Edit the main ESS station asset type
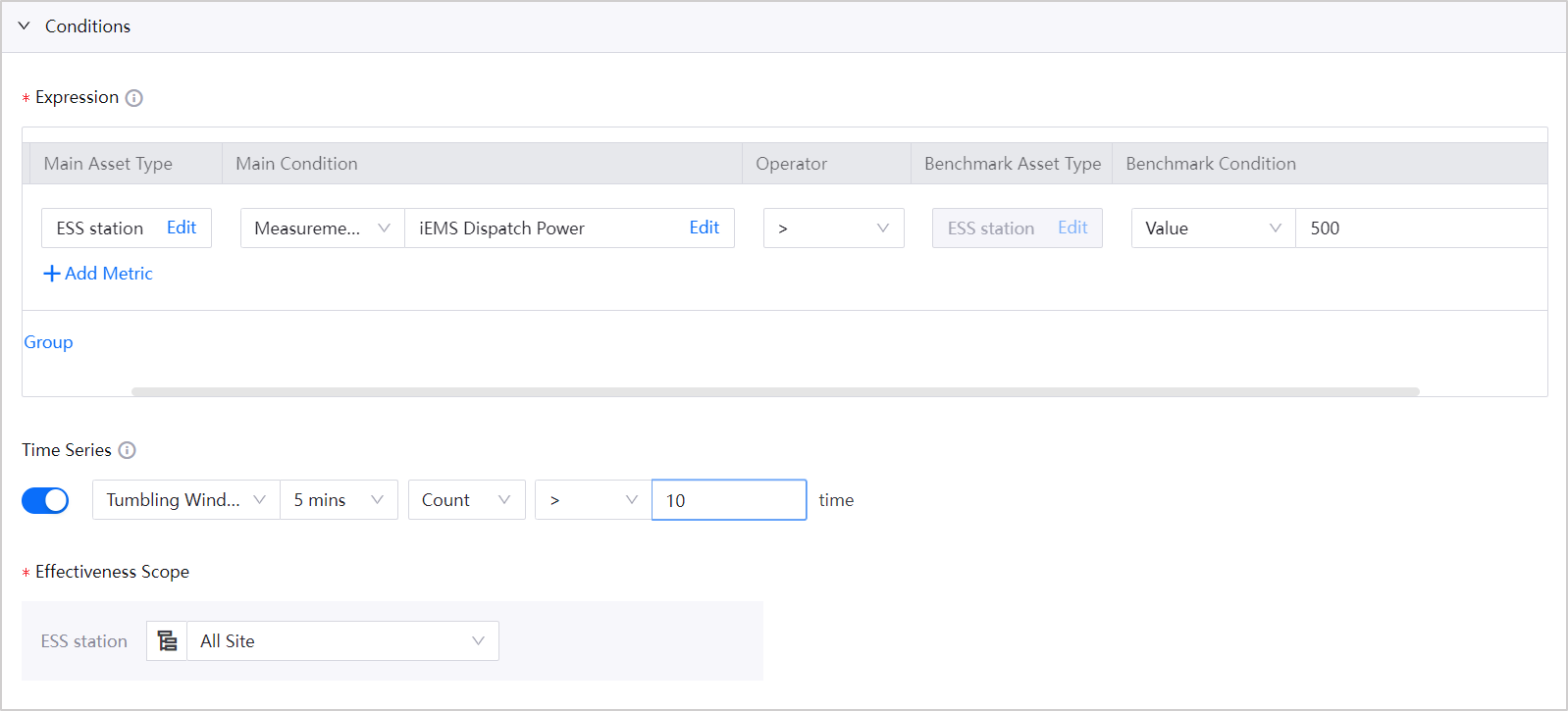This screenshot has height=711, width=1568. [x=182, y=228]
